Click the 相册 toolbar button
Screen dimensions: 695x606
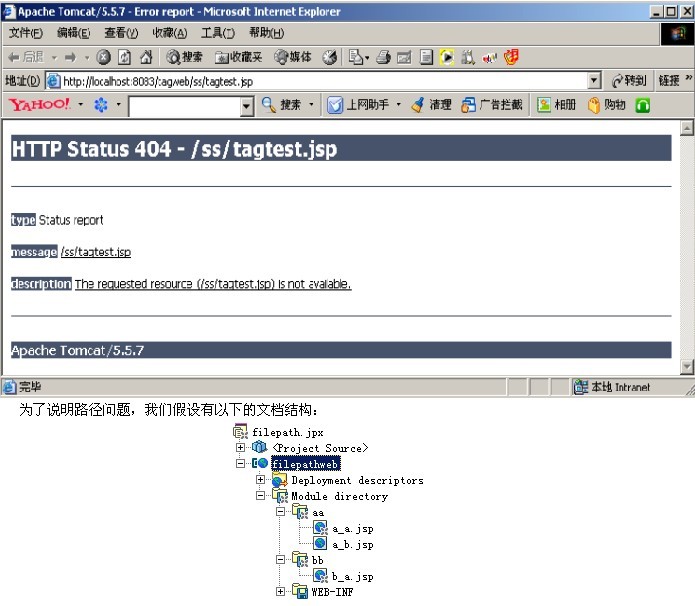coord(556,105)
